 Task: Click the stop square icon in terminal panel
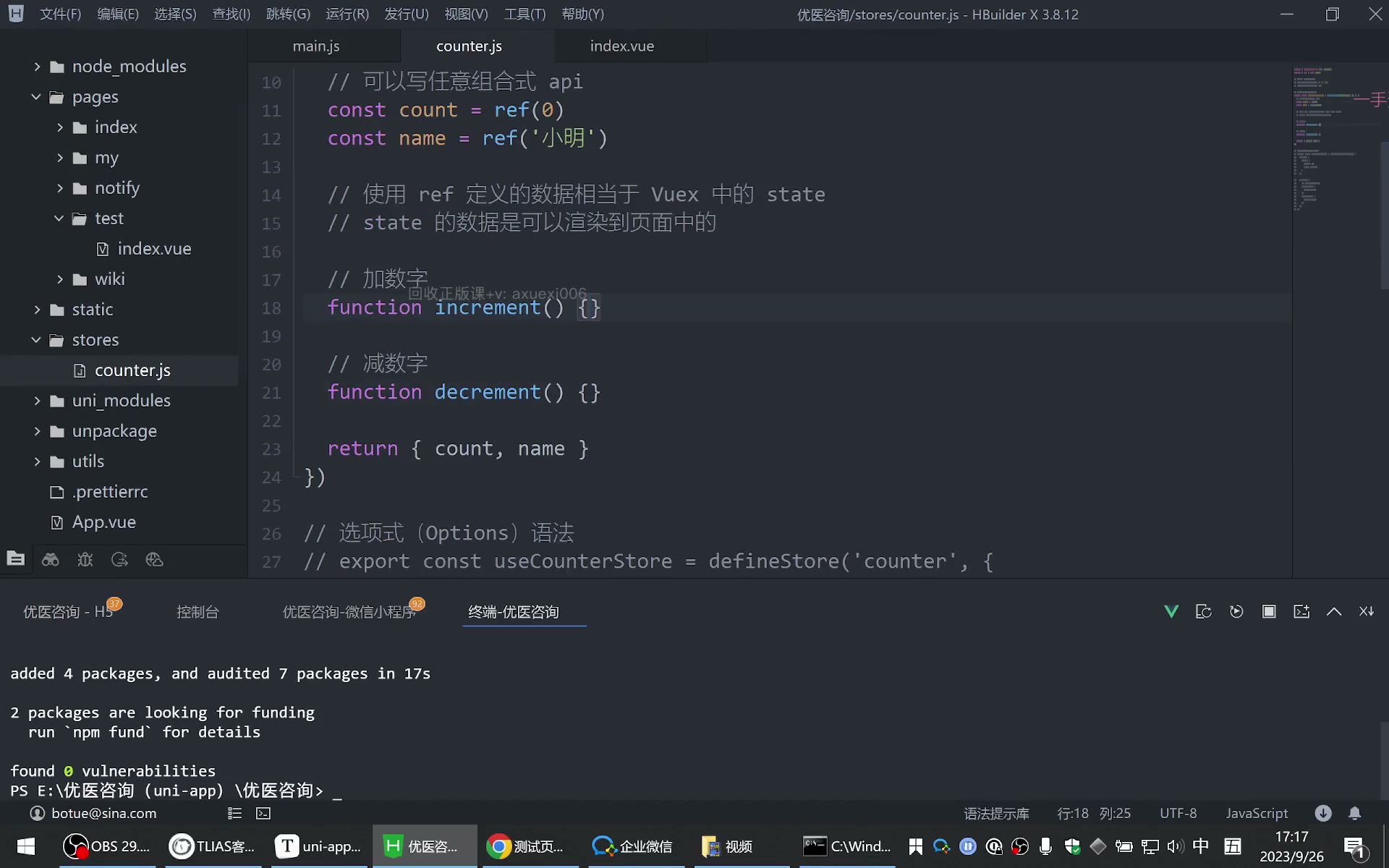click(x=1269, y=612)
